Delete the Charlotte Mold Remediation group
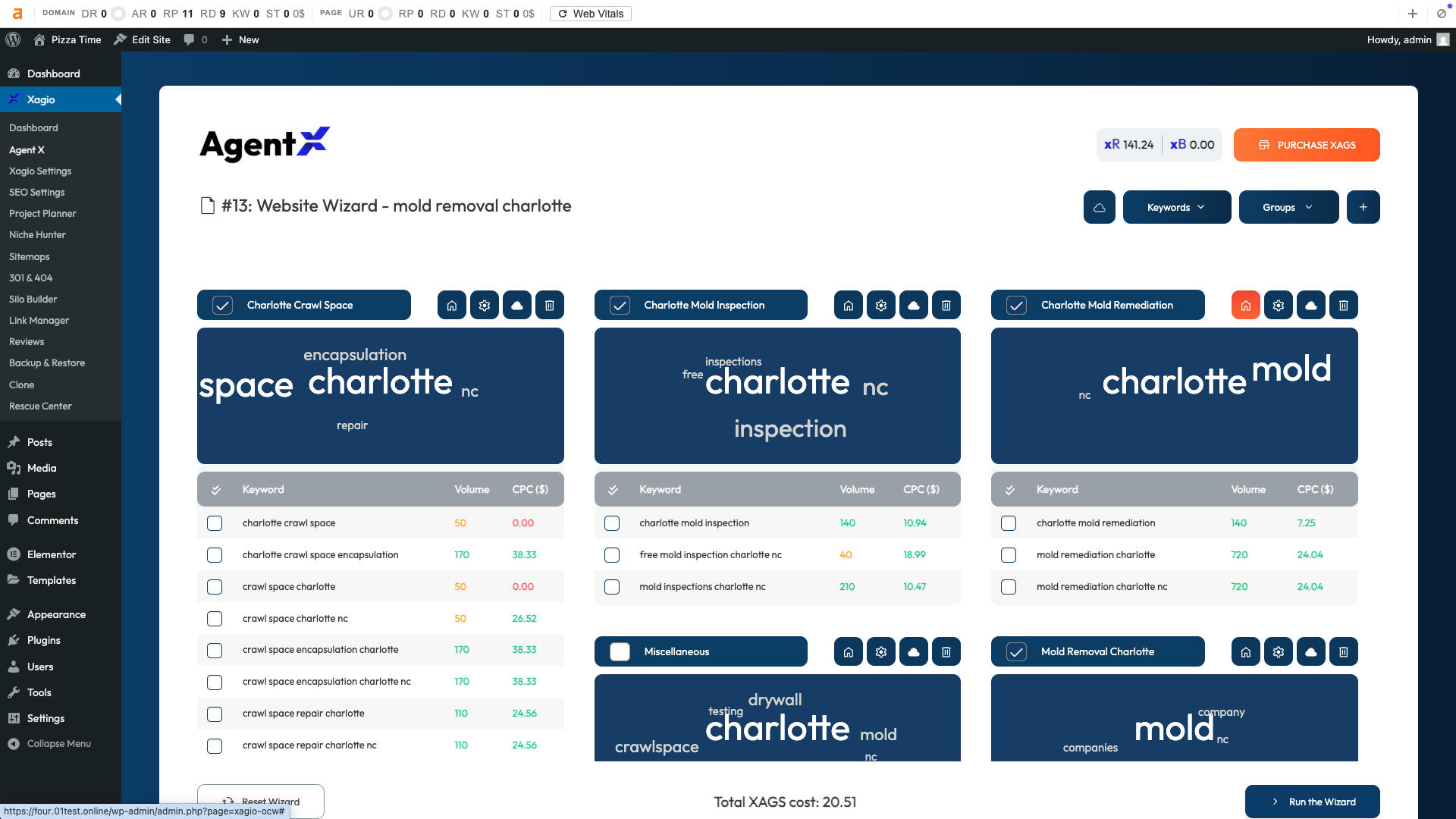 (x=1344, y=305)
